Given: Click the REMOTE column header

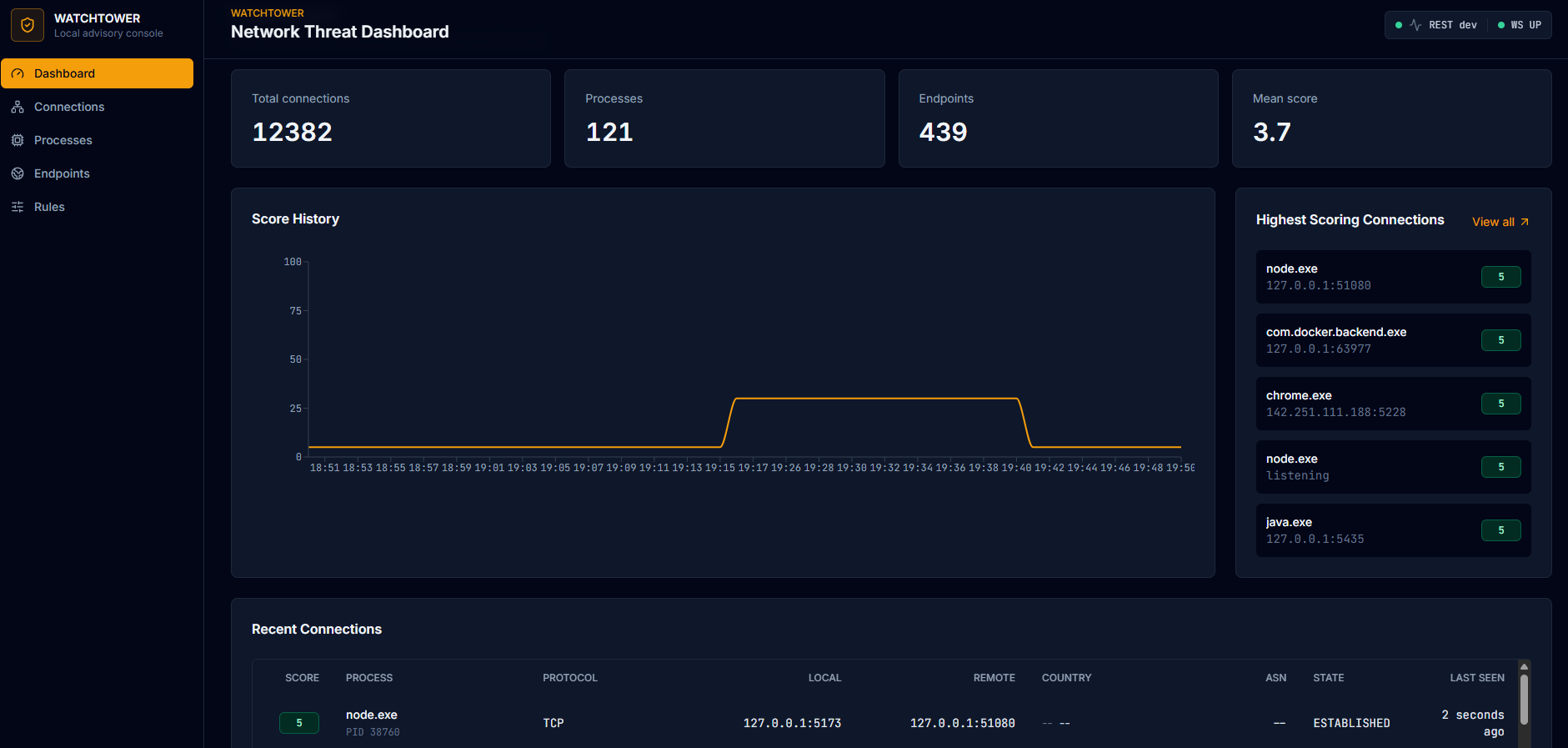Looking at the screenshot, I should pos(994,678).
